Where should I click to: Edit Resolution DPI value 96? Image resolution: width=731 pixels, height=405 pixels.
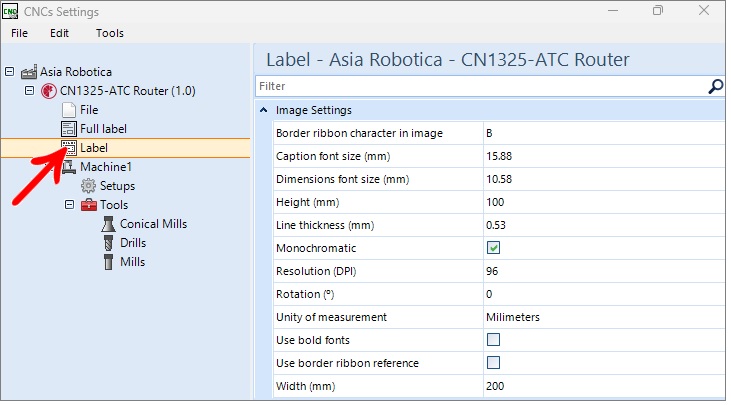coord(604,271)
